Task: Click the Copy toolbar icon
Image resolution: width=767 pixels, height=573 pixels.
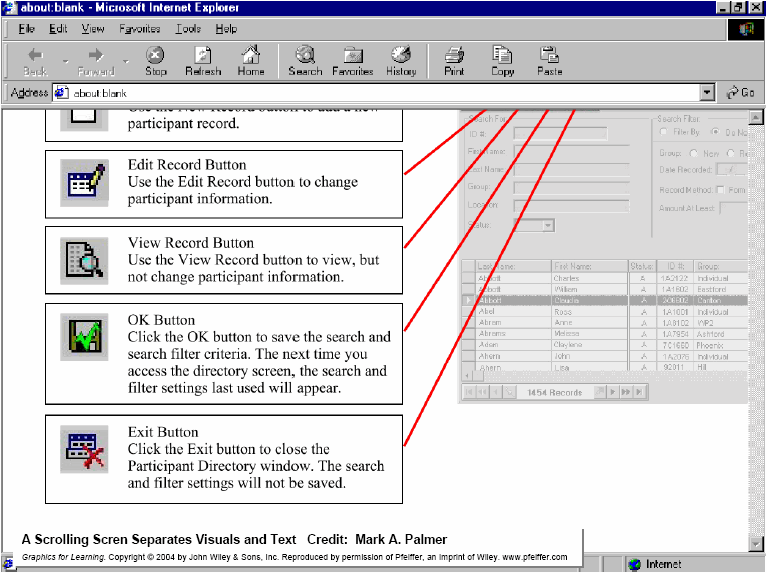Action: (x=502, y=55)
